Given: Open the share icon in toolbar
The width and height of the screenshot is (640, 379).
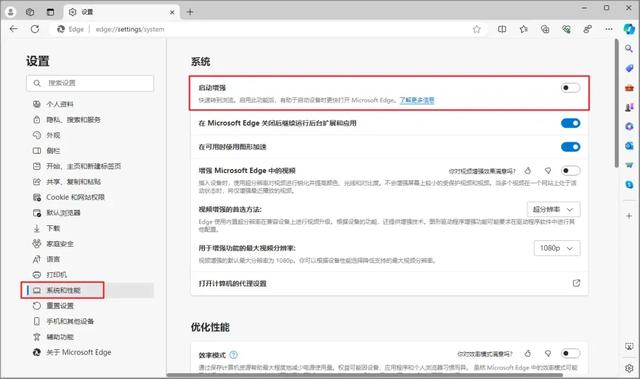Looking at the screenshot, I should 587,29.
